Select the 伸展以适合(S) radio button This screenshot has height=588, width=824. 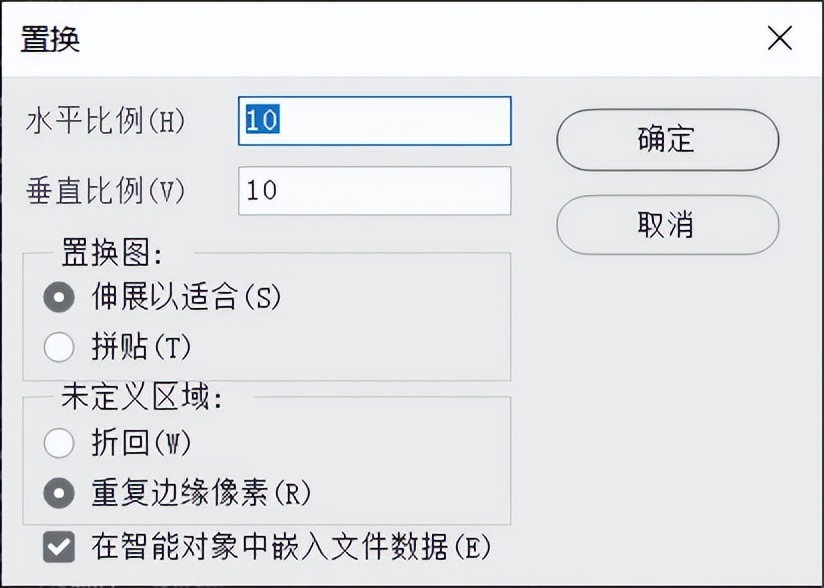click(x=60, y=298)
